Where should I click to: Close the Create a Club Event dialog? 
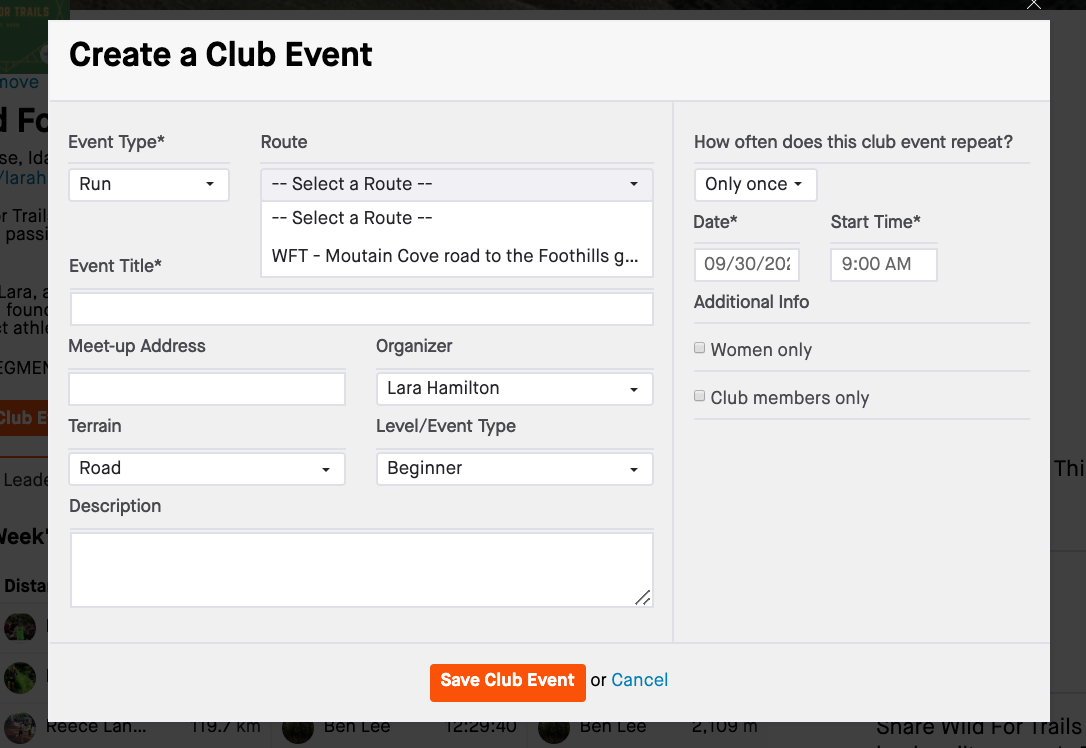(1033, 5)
